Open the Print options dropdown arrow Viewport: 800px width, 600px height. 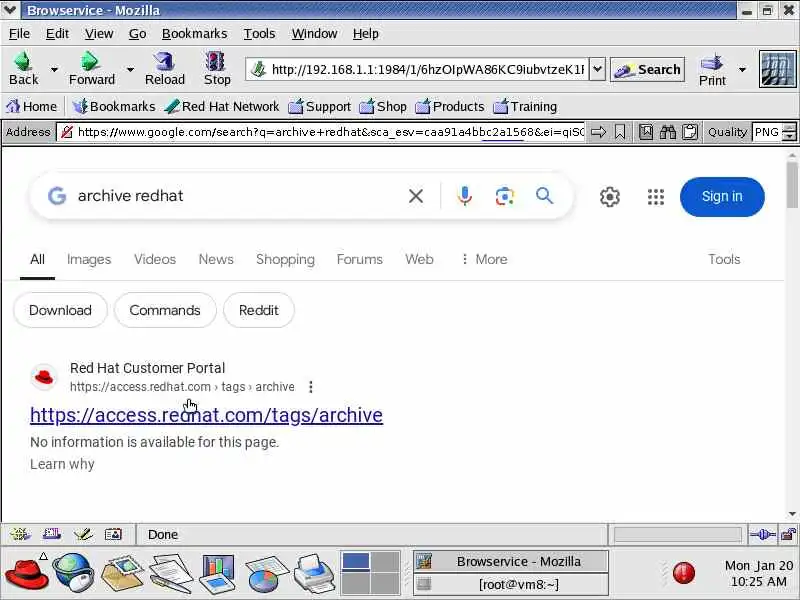[742, 69]
